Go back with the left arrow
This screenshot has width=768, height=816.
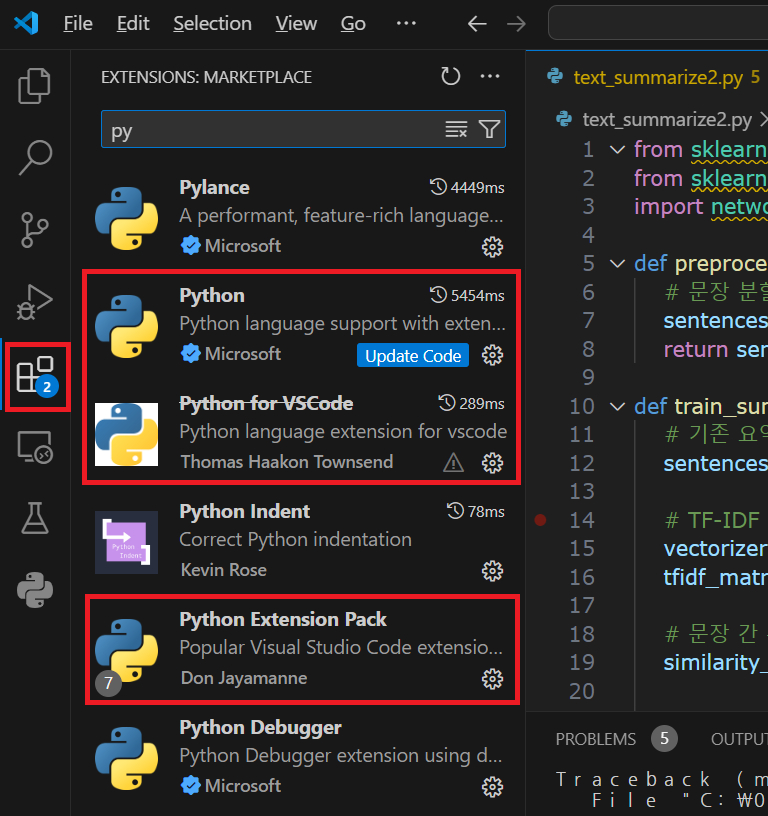click(477, 23)
